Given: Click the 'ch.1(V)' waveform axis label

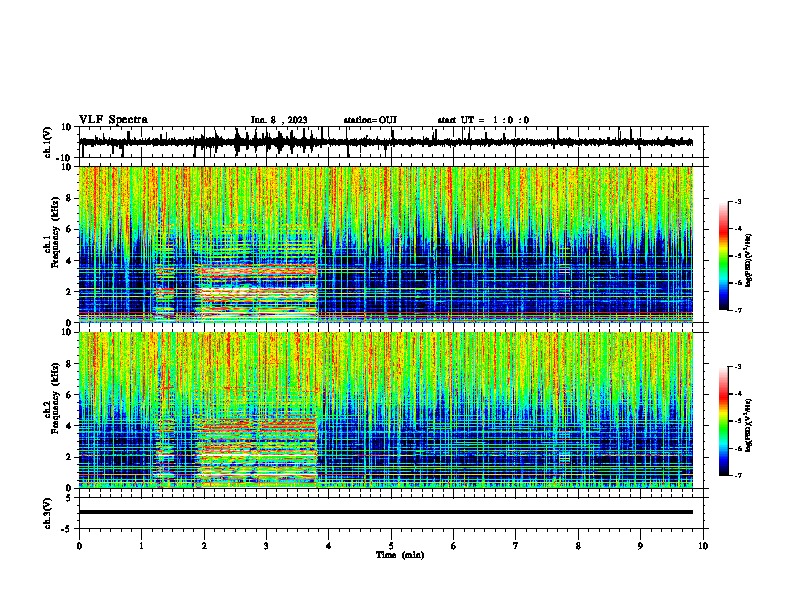Looking at the screenshot, I should pos(47,142).
